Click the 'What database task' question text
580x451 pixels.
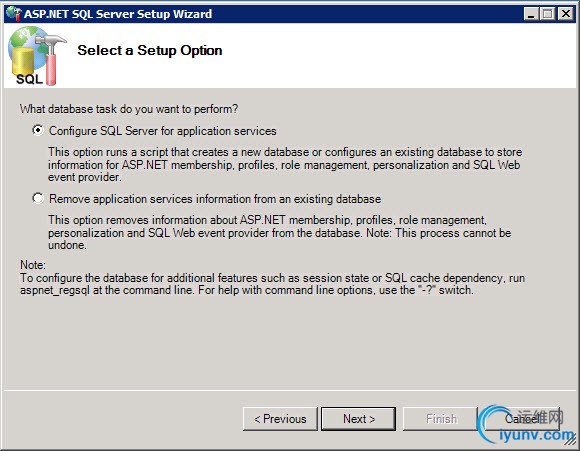click(129, 109)
